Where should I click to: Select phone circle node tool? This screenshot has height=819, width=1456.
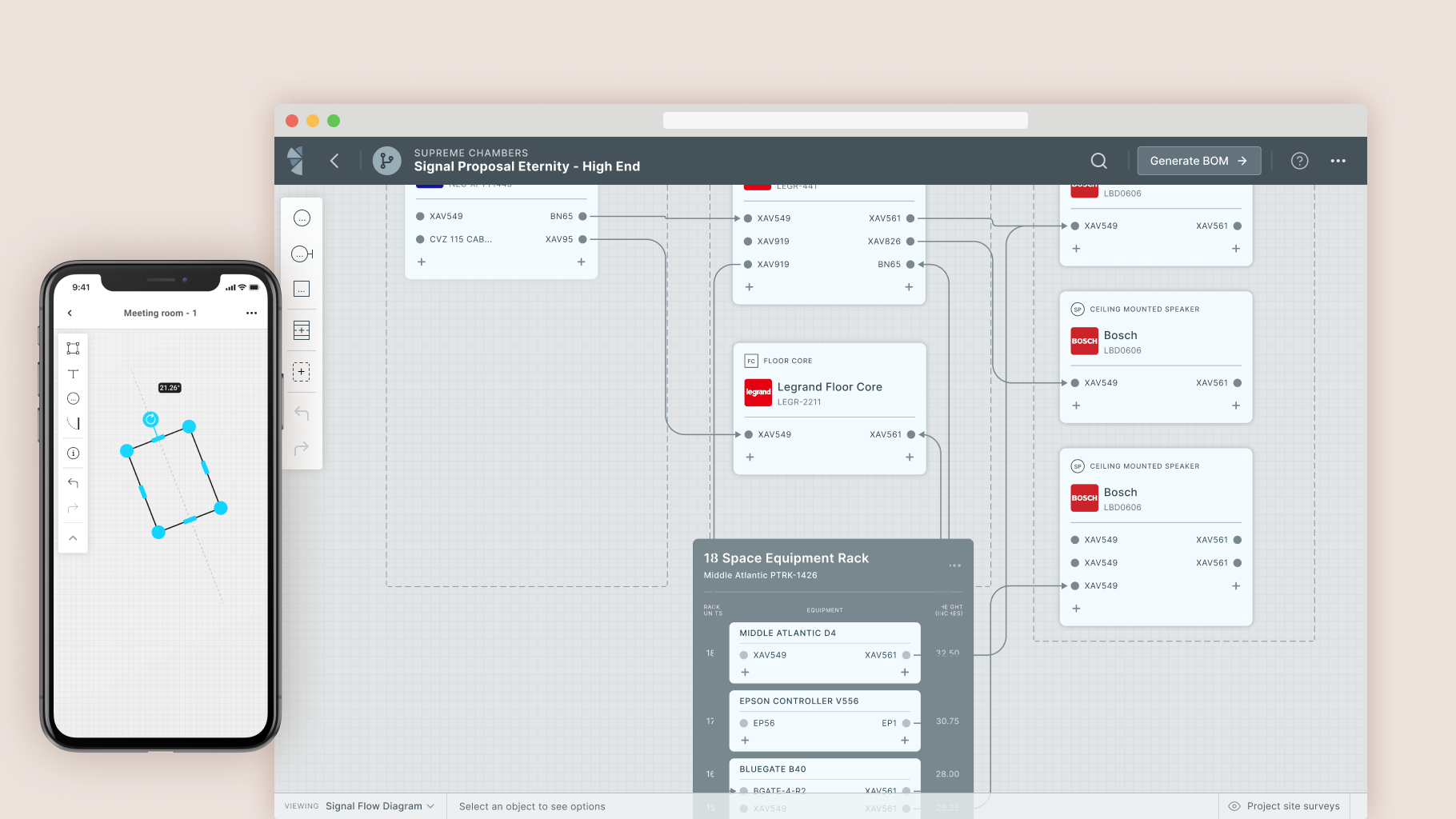pos(73,398)
